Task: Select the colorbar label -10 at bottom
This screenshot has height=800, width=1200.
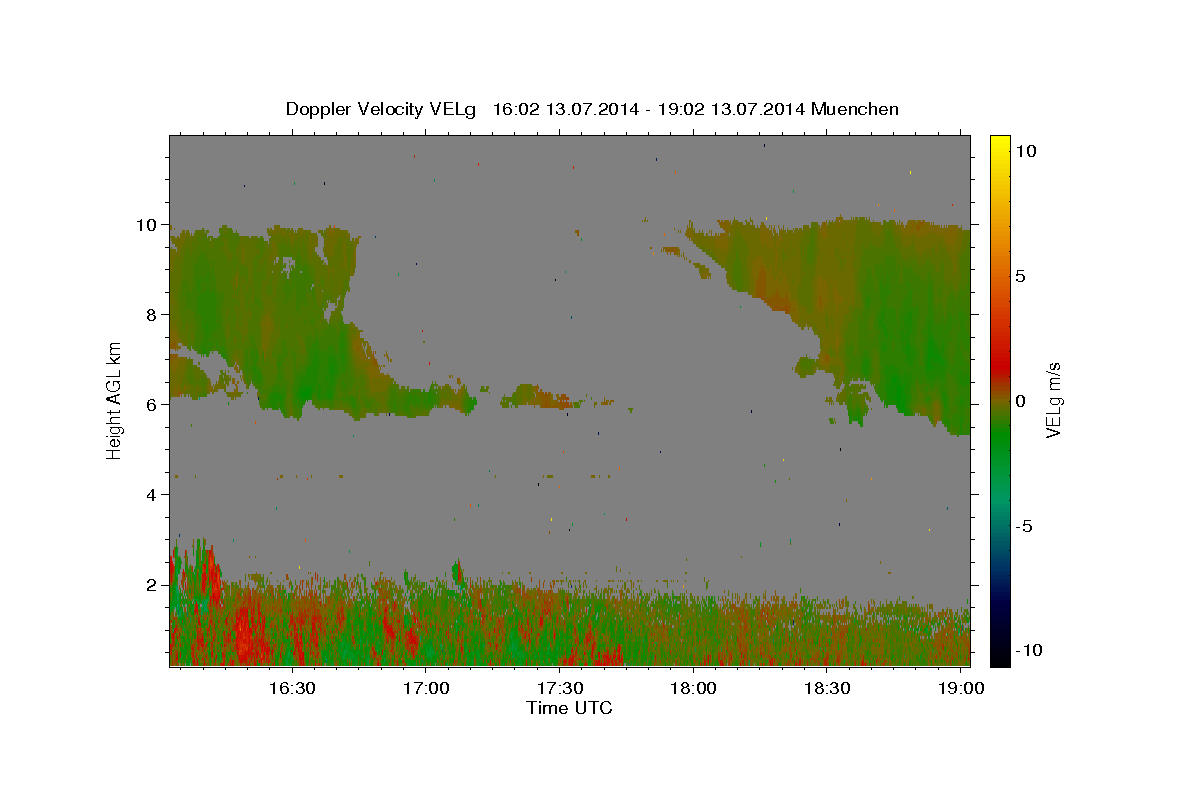Action: point(1030,651)
